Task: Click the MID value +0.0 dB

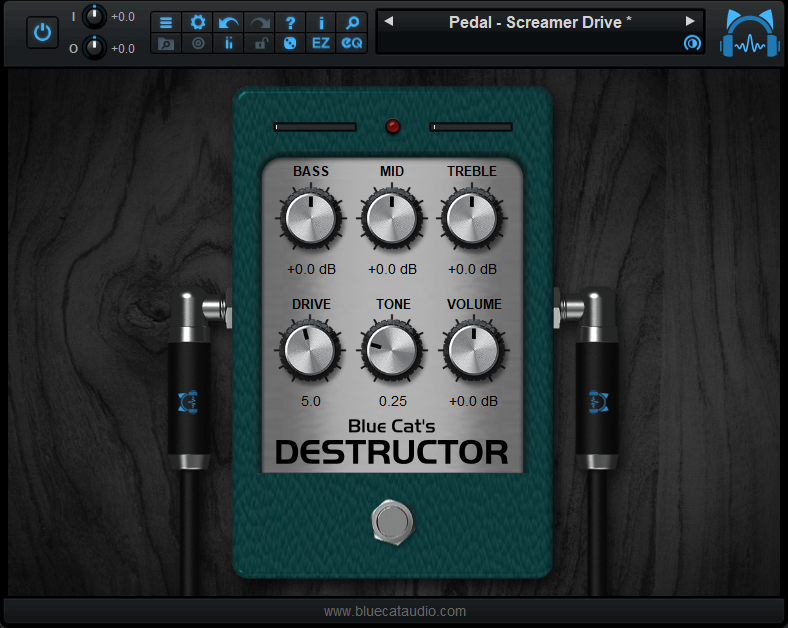Action: tap(392, 269)
